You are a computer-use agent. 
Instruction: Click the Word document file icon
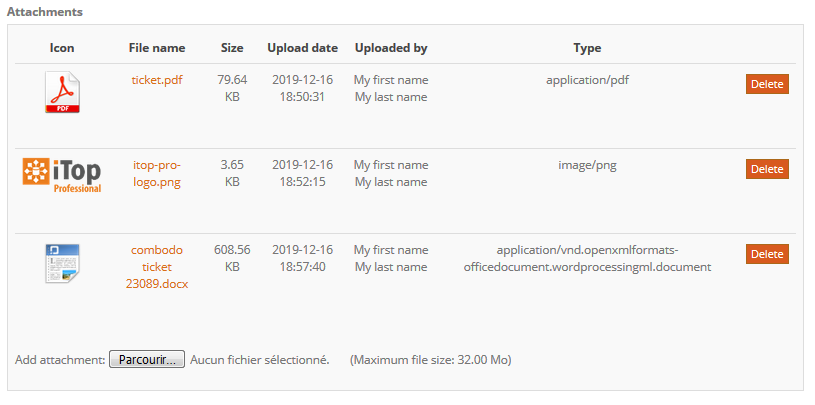(x=62, y=263)
